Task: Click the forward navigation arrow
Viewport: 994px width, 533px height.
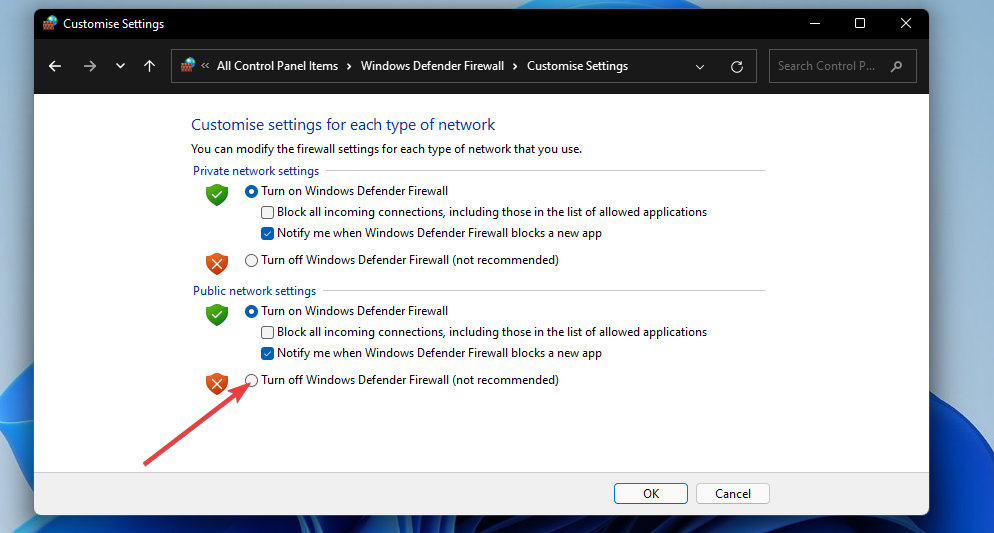Action: 89,66
